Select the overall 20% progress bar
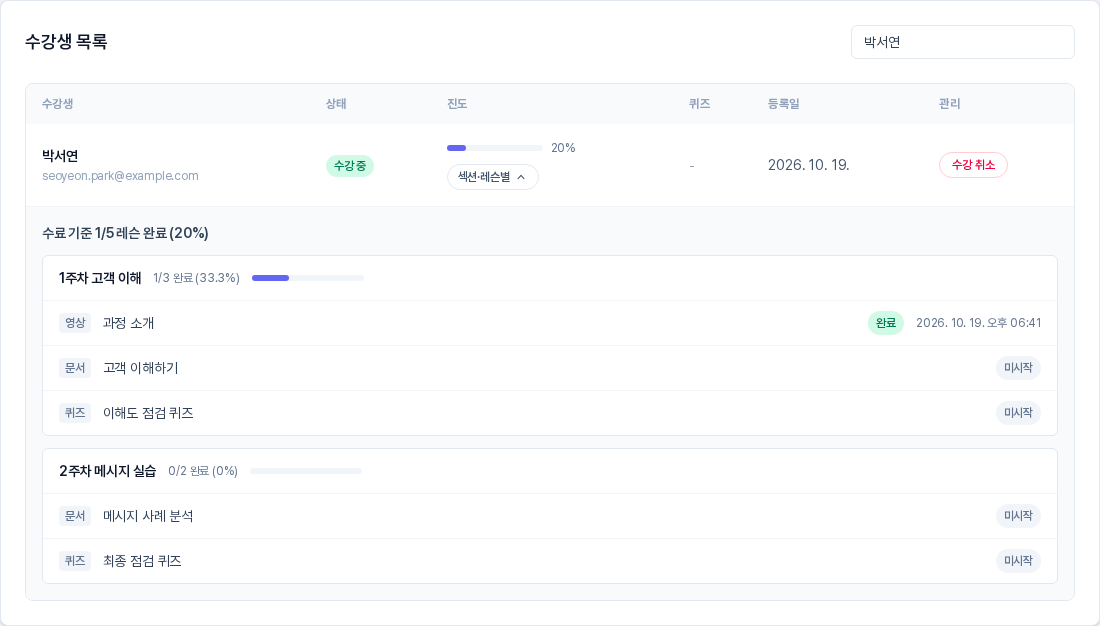Screen dimensions: 1100x626 [x=495, y=148]
